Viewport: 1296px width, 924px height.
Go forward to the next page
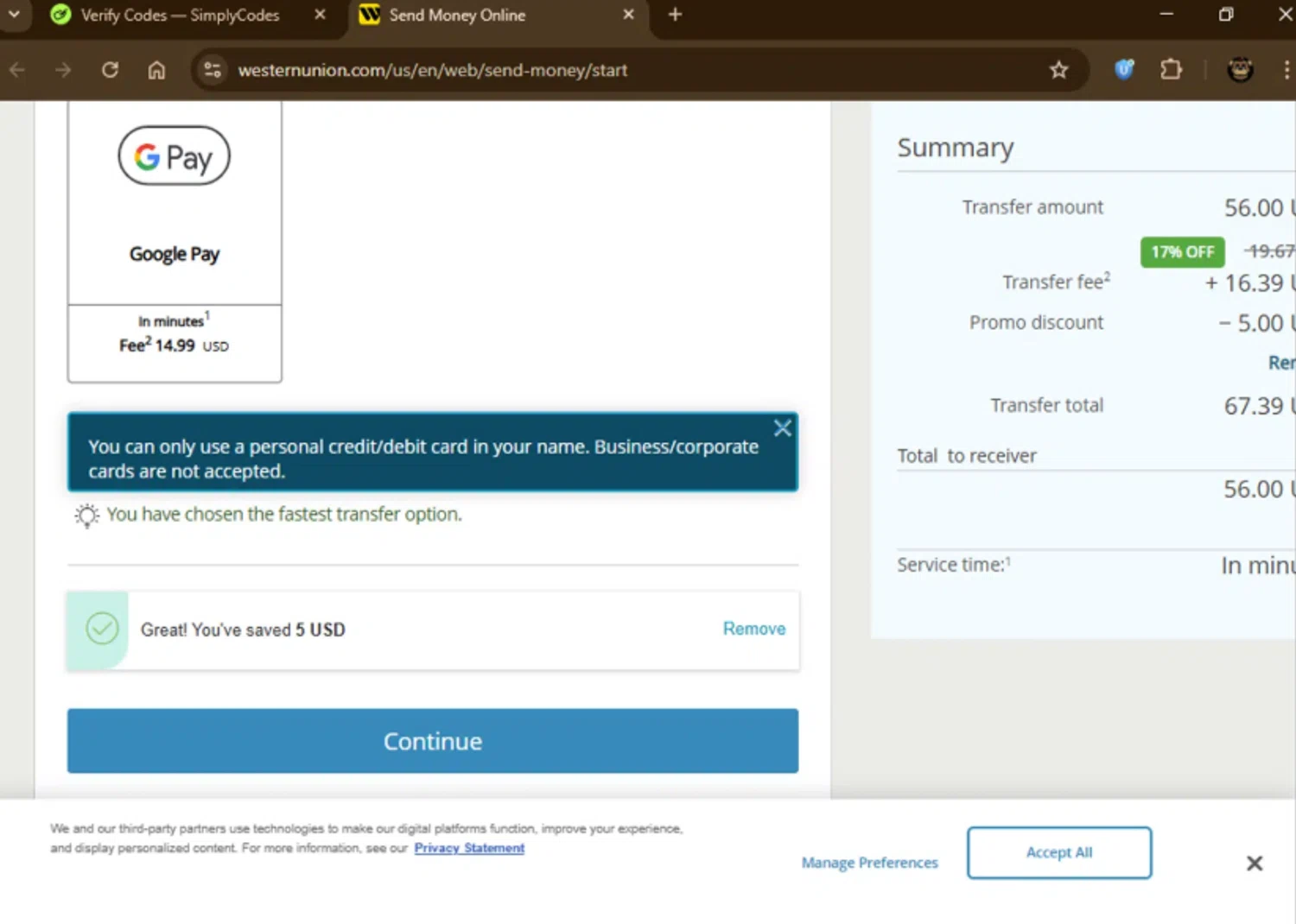[x=63, y=70]
